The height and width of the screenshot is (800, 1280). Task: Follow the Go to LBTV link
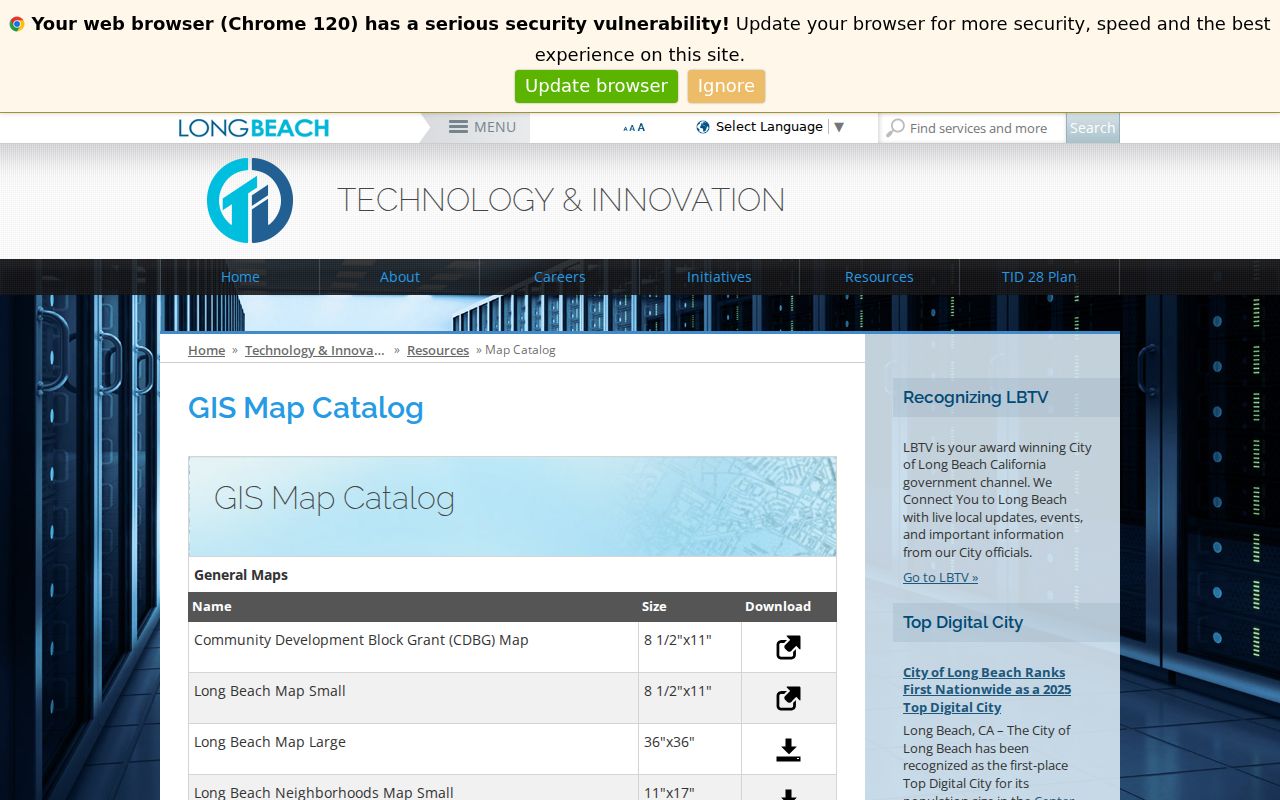coord(940,577)
